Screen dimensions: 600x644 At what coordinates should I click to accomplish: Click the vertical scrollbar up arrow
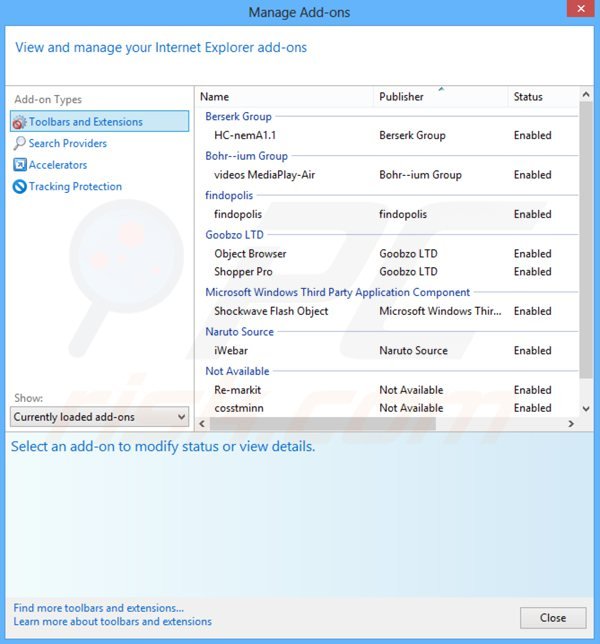pos(586,95)
